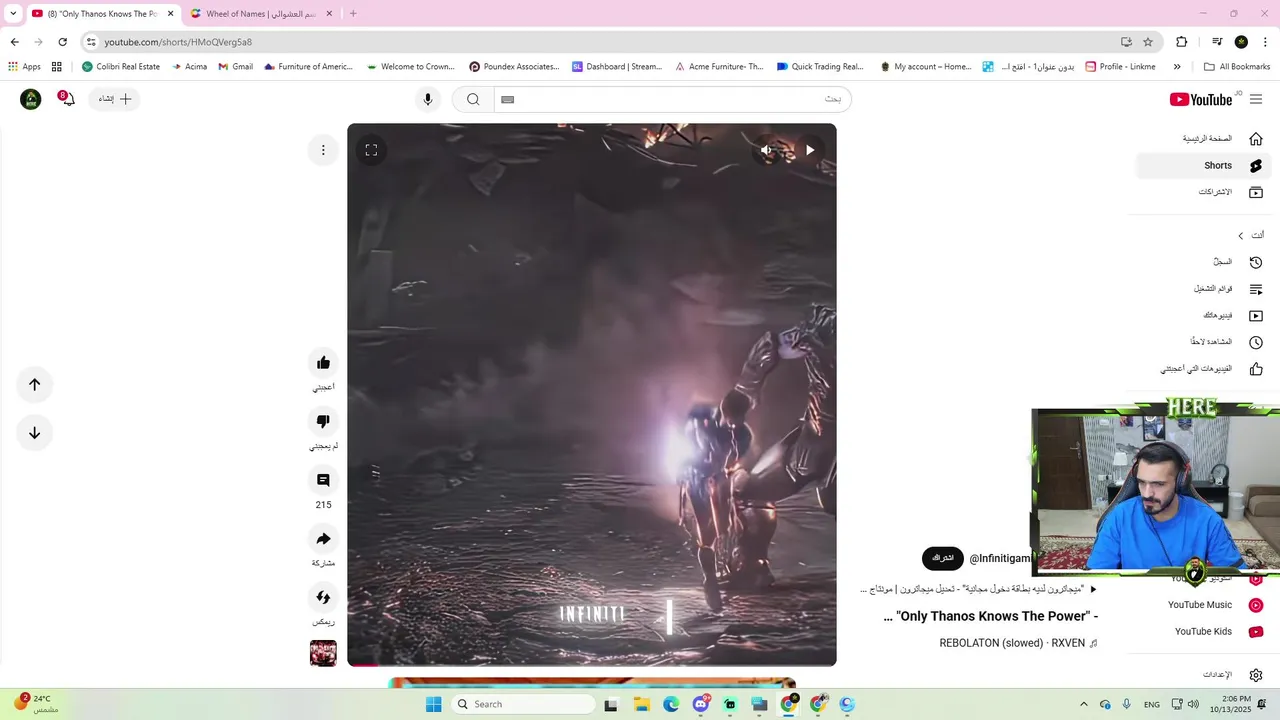The image size is (1280, 720).
Task: Open the browser extensions puzzle icon
Action: pos(1182,42)
